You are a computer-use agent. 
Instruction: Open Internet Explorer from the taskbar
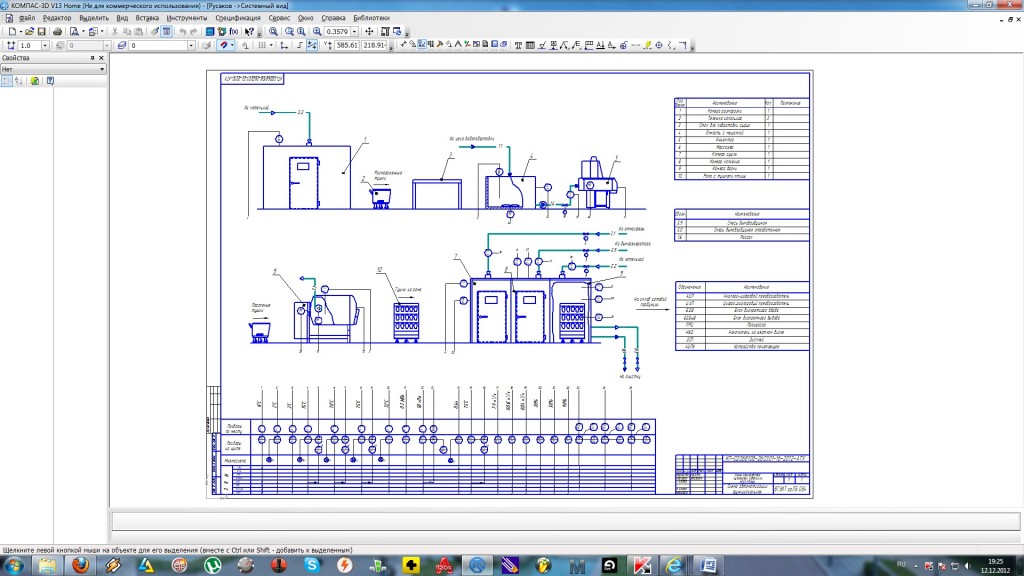674,565
